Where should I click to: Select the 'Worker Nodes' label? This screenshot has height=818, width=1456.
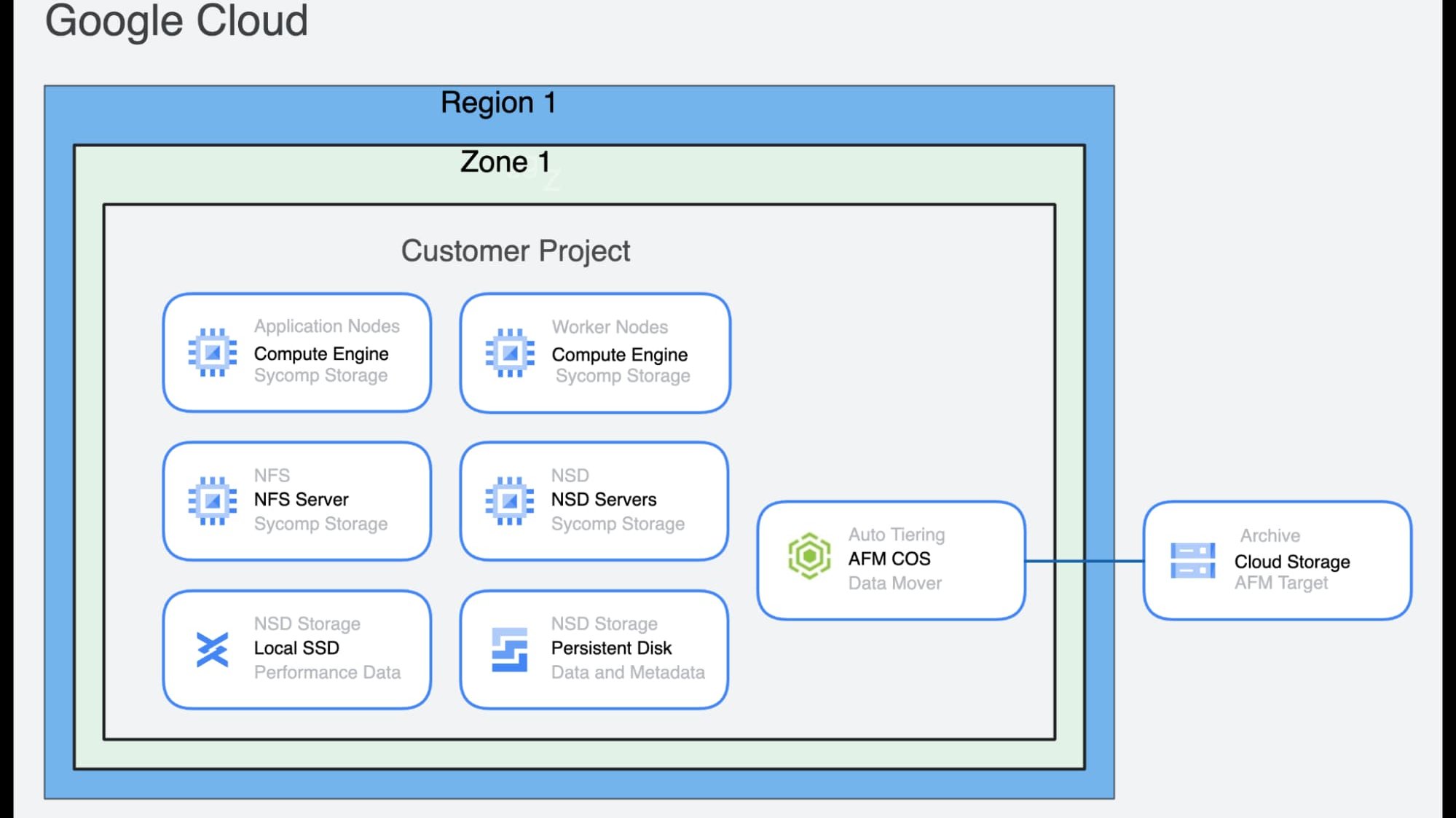tap(610, 327)
